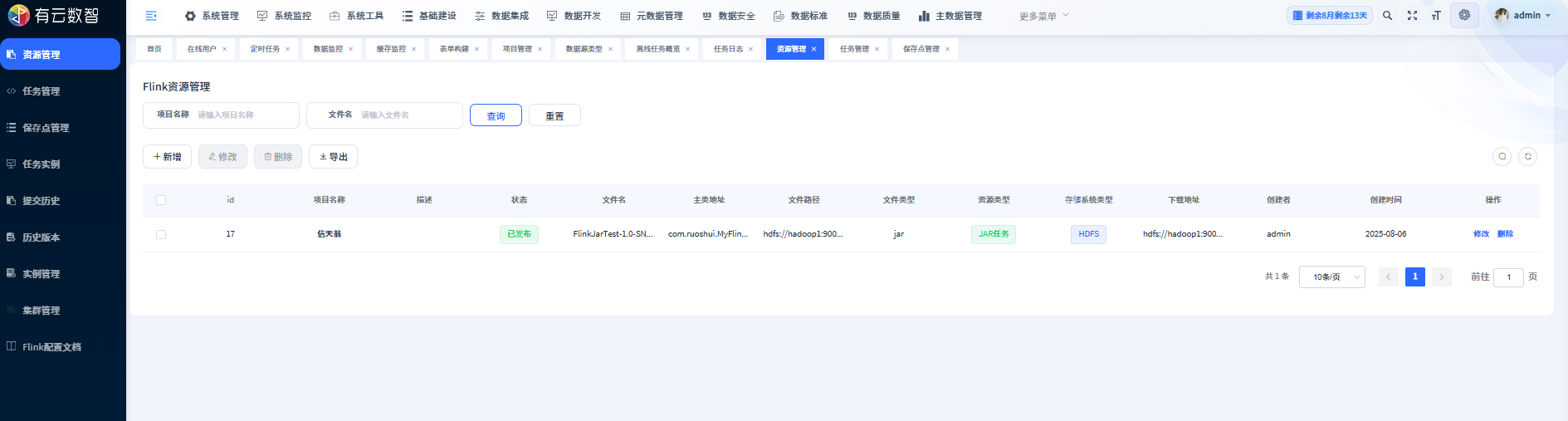This screenshot has height=421, width=1568.
Task: Click 删除 link in row 17
Action: tap(1505, 234)
